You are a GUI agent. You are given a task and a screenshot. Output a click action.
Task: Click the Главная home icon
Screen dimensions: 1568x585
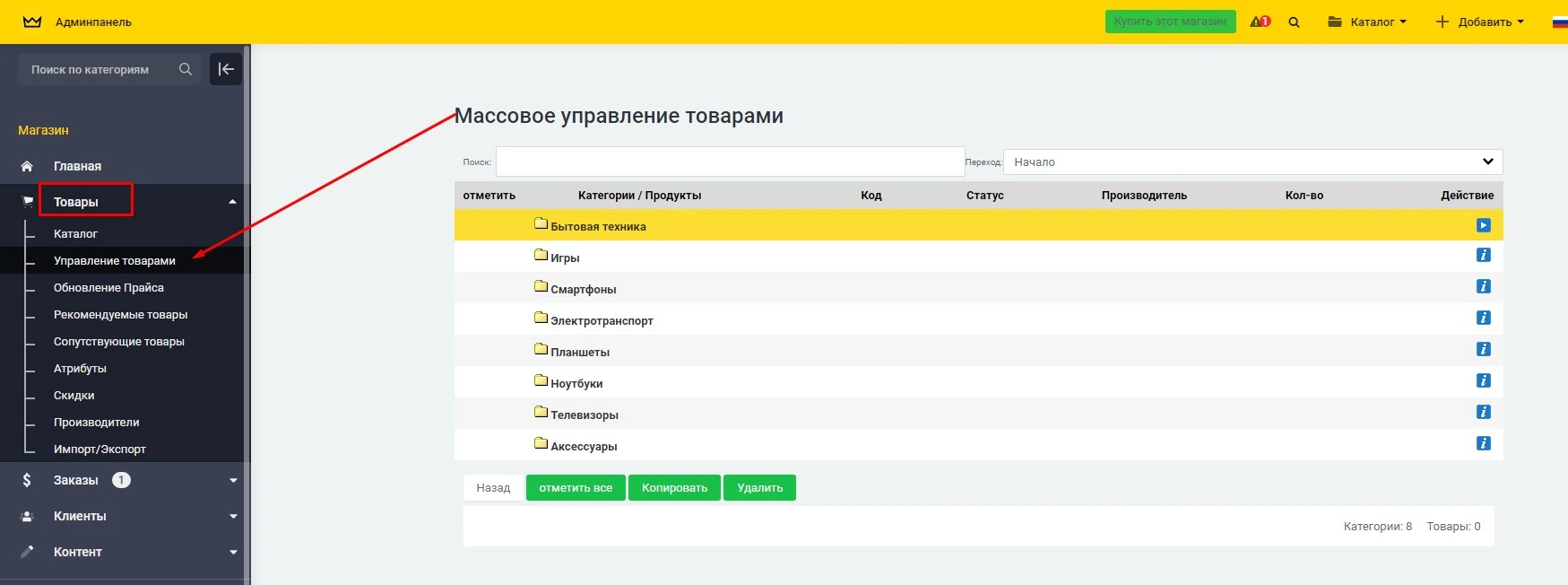tap(27, 166)
